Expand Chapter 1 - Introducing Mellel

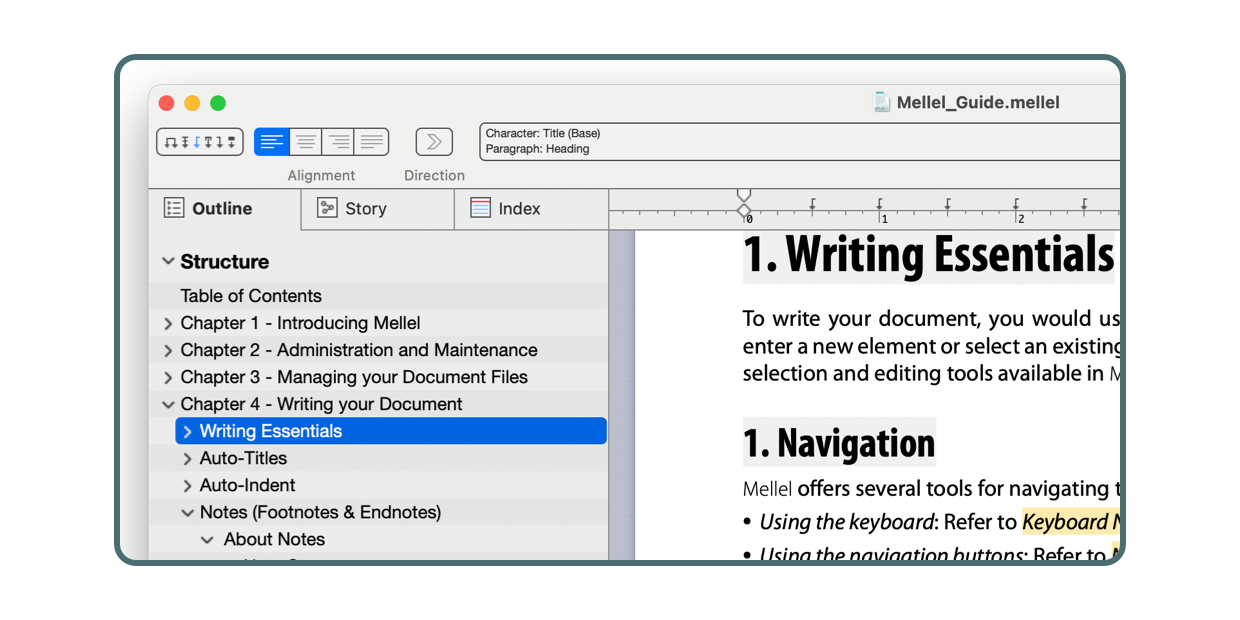point(168,323)
